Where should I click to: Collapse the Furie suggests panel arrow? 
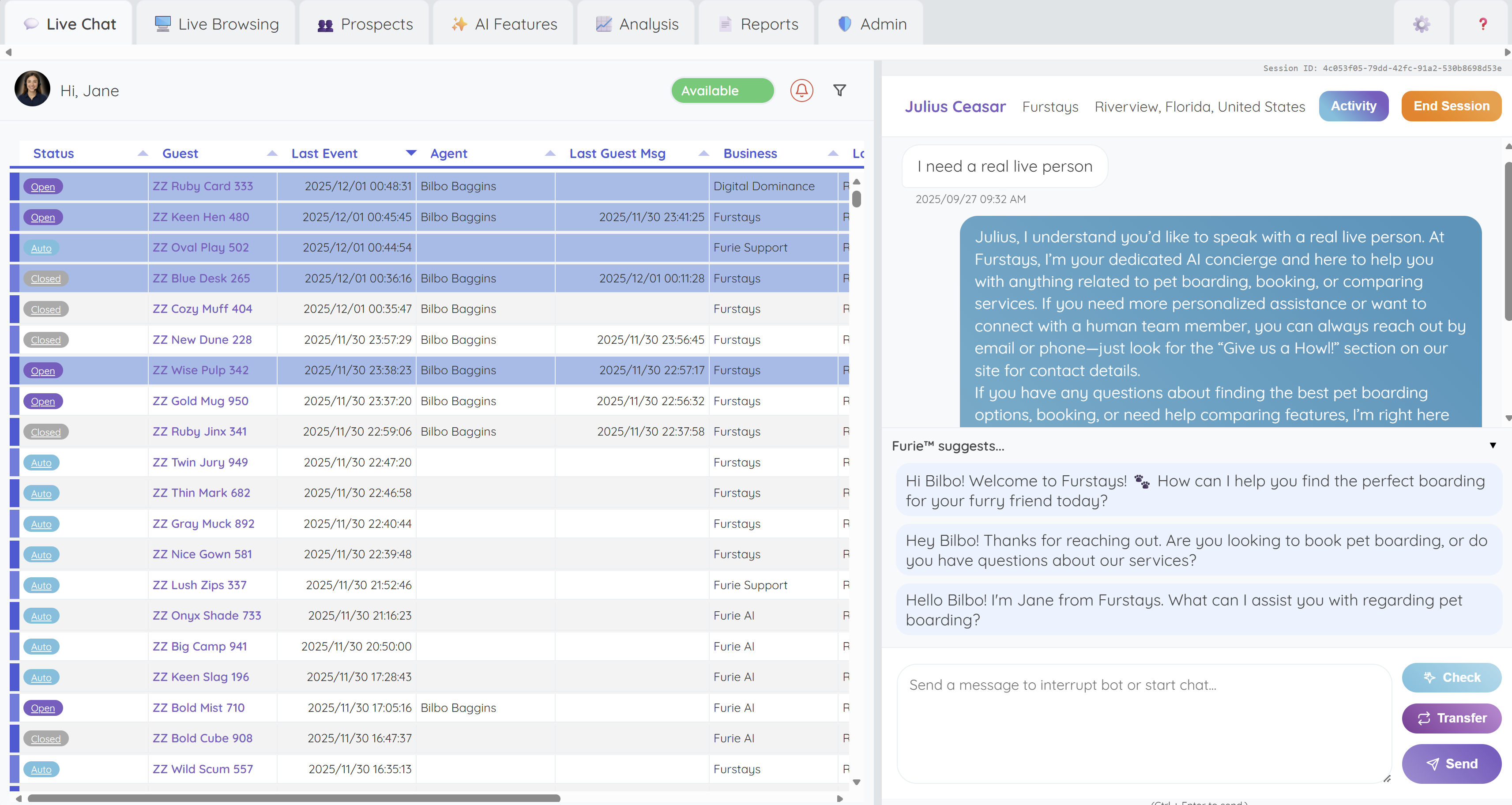pyautogui.click(x=1492, y=446)
